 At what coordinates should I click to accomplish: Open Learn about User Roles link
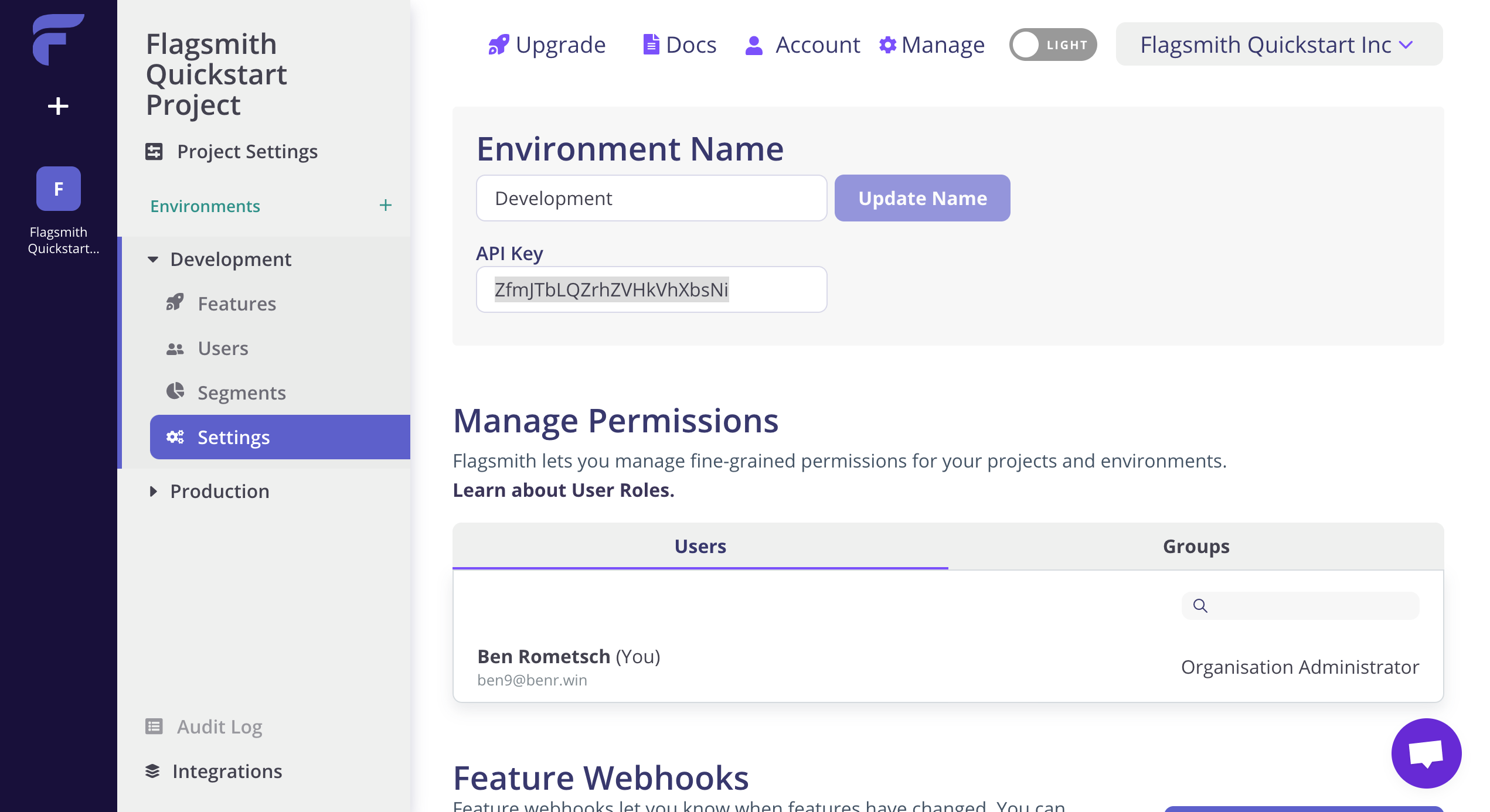coord(564,490)
